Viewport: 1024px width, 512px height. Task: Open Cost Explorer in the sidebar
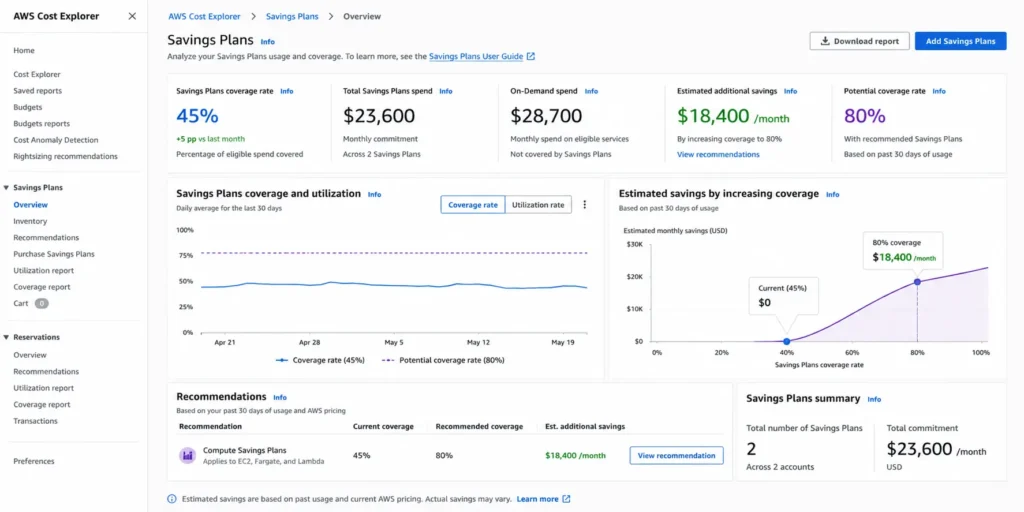click(x=37, y=74)
